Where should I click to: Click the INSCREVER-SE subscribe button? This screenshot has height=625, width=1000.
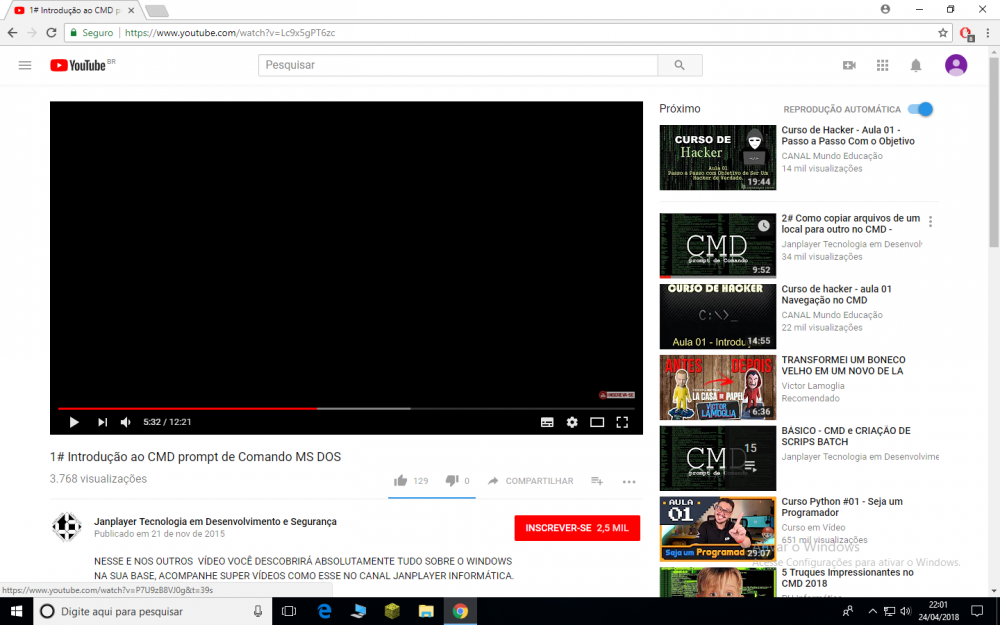click(577, 528)
